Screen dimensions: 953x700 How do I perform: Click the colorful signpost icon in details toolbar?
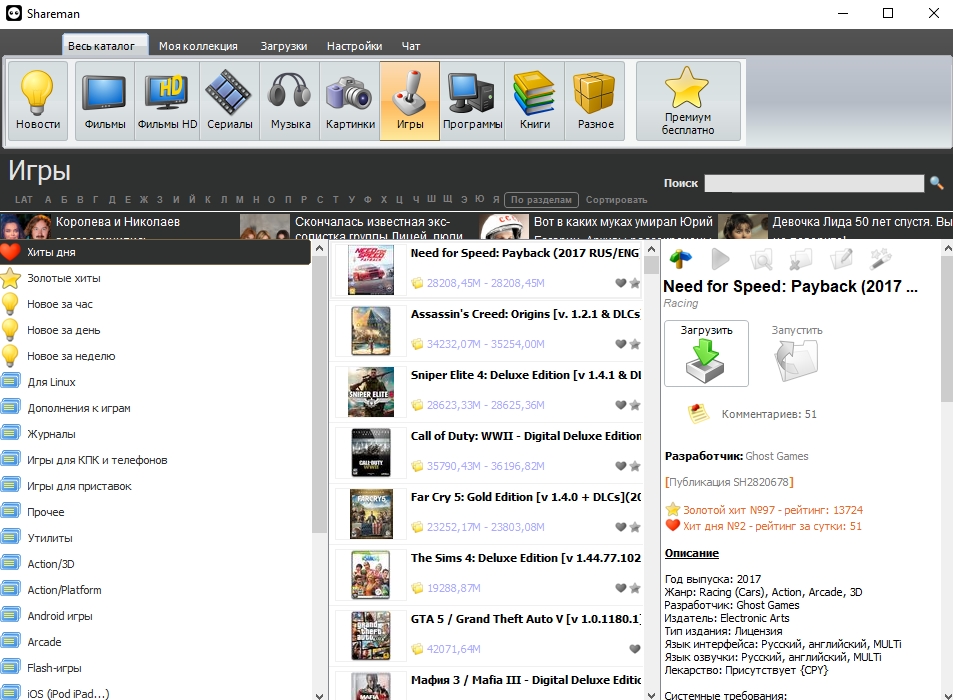tap(681, 259)
